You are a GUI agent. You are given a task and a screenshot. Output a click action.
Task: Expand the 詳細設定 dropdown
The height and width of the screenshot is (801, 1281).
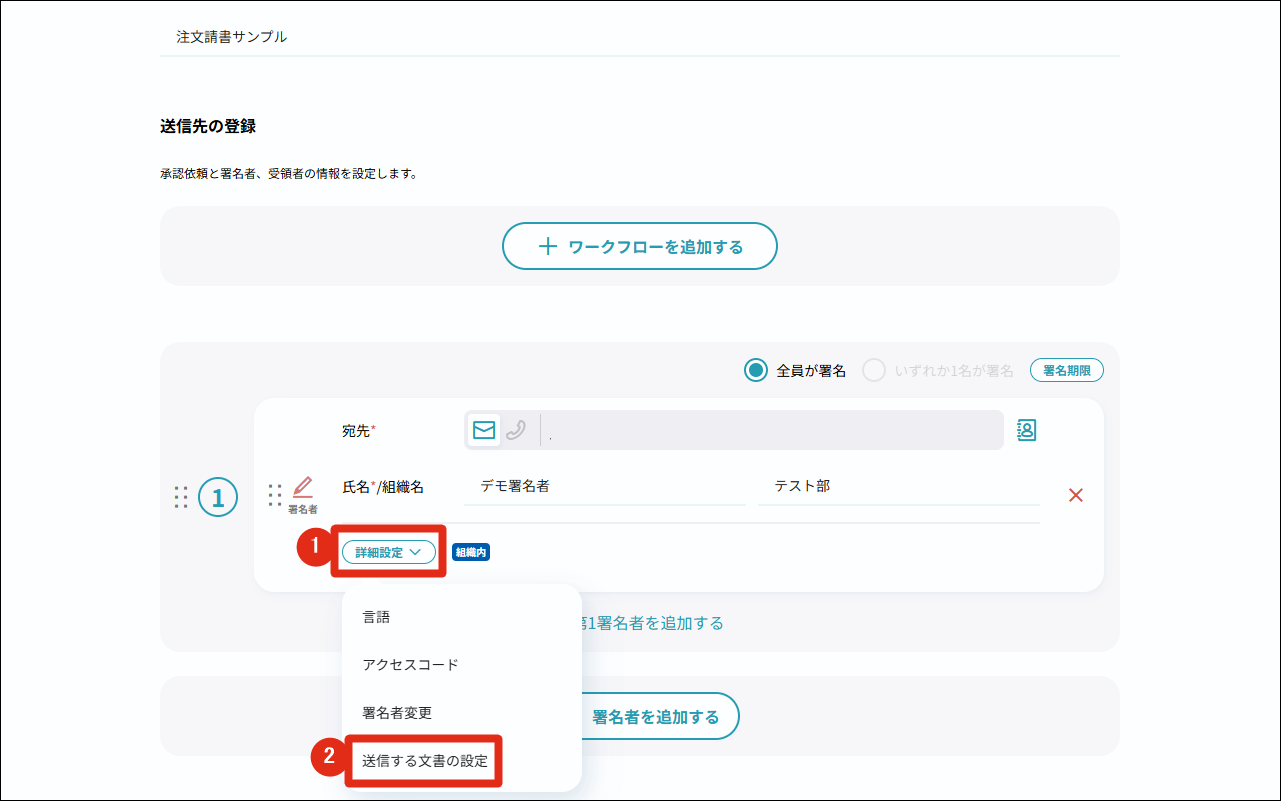(389, 552)
